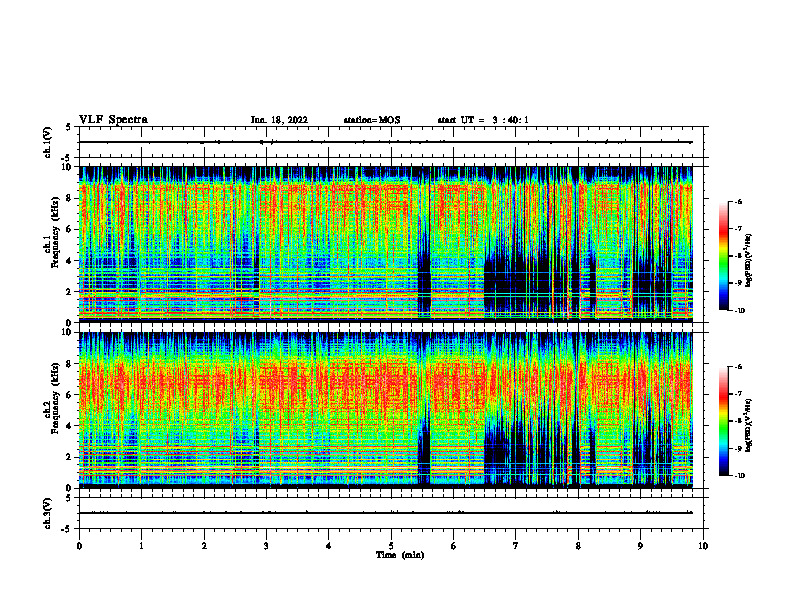This screenshot has height=612, width=792.
Task: Click "-8" on ch.2 colorbar scale
Action: (738, 421)
